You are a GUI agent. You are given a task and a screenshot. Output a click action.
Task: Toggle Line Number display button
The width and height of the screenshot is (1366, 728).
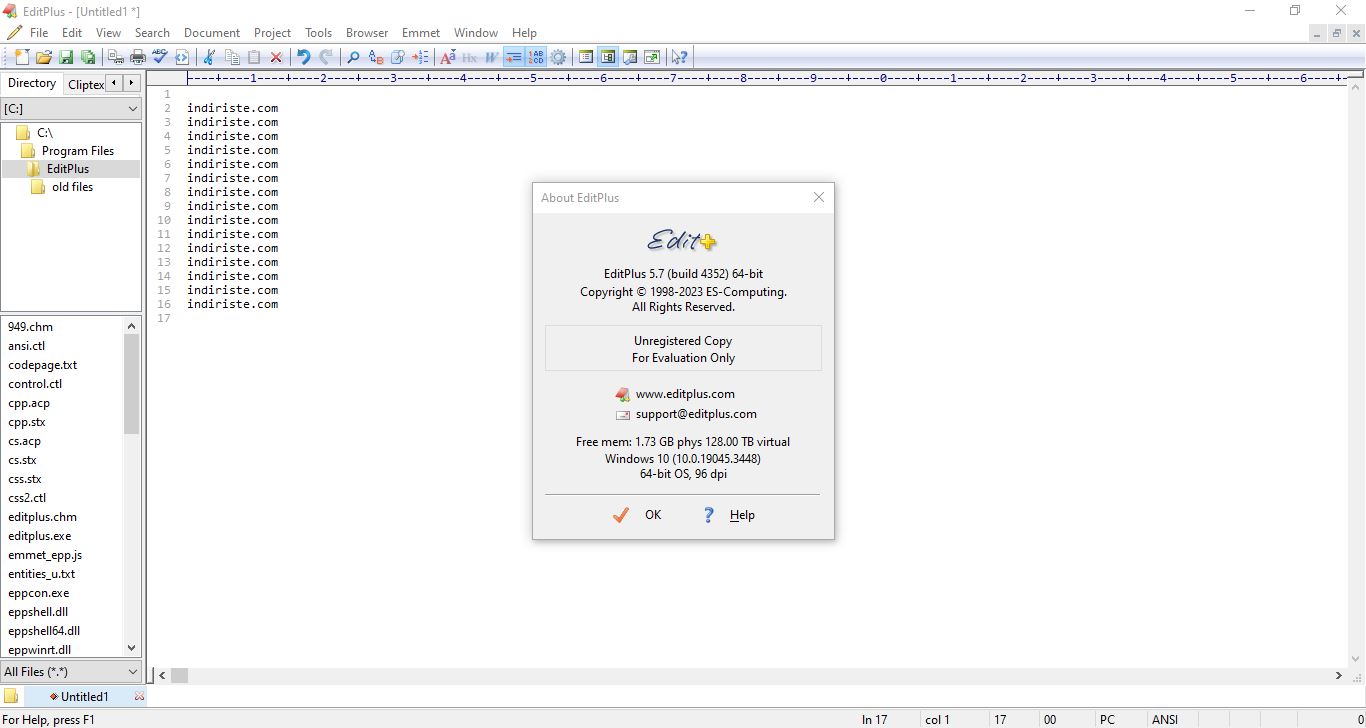[536, 57]
